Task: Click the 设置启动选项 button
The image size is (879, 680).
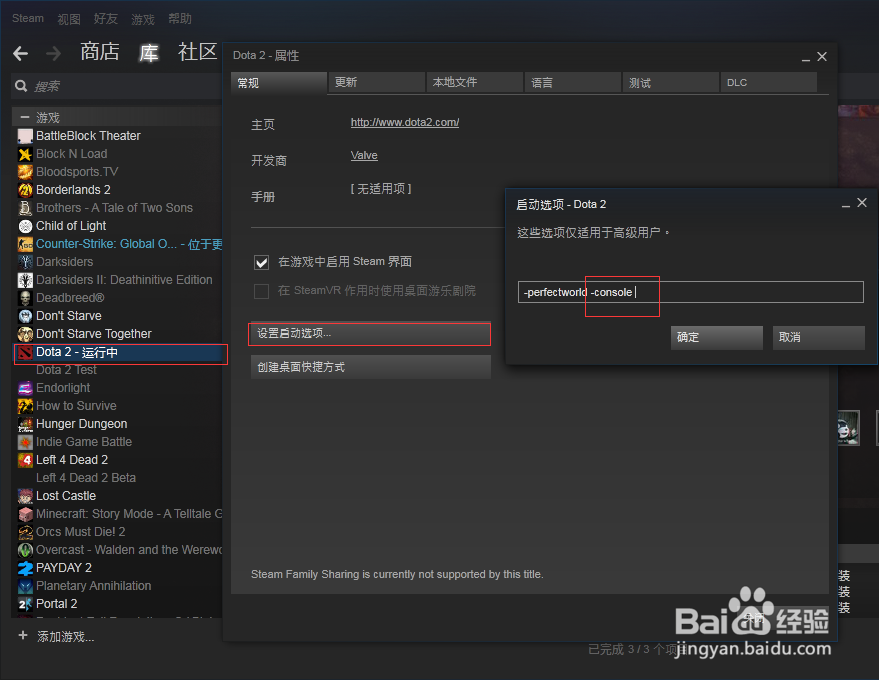Action: [370, 334]
